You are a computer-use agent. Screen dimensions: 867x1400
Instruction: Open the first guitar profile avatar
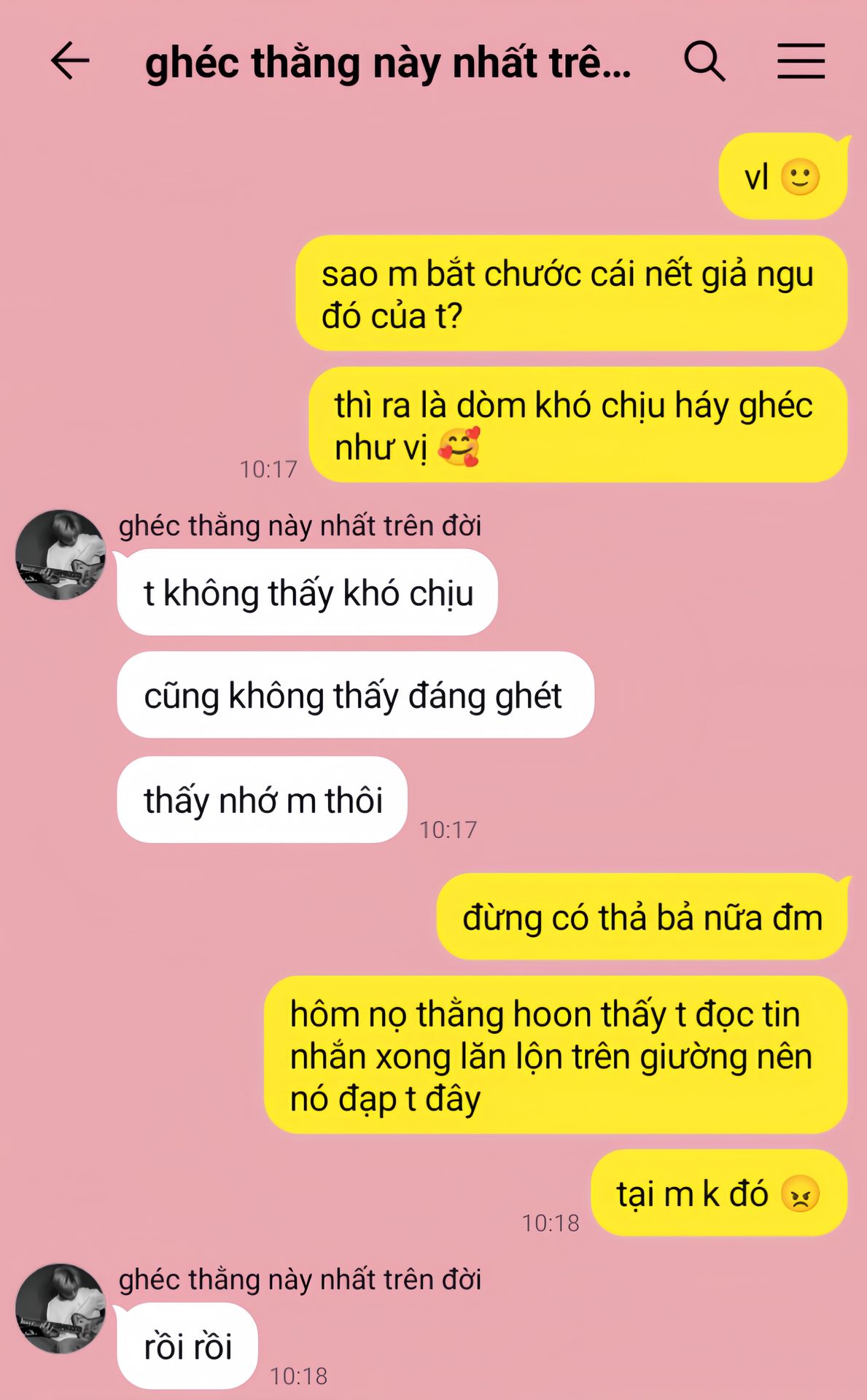point(61,555)
